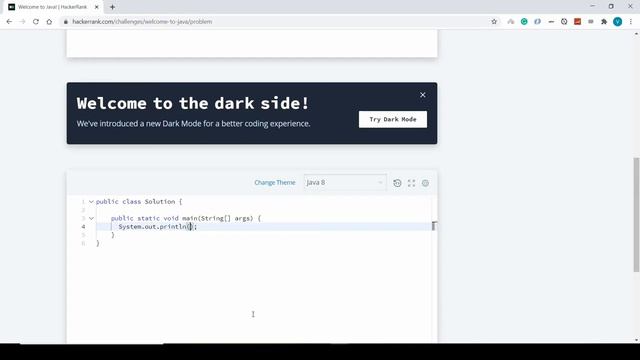Go back using browser back arrow
Screen dimensions: 640x360
pyautogui.click(x=9, y=22)
